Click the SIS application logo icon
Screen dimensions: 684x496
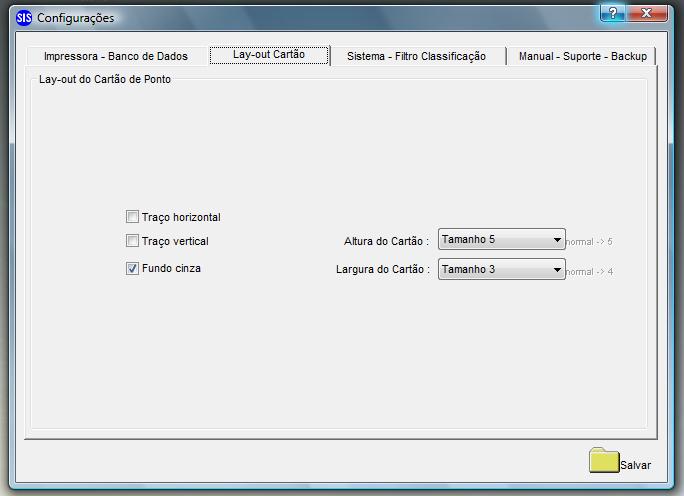point(24,18)
